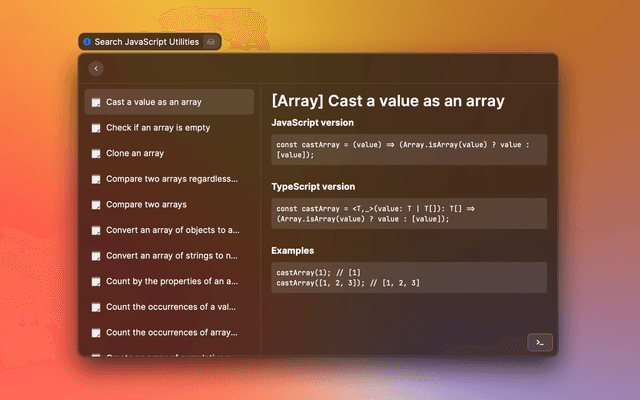Select Count by the properties entry
This screenshot has width=640, height=400.
pyautogui.click(x=172, y=281)
